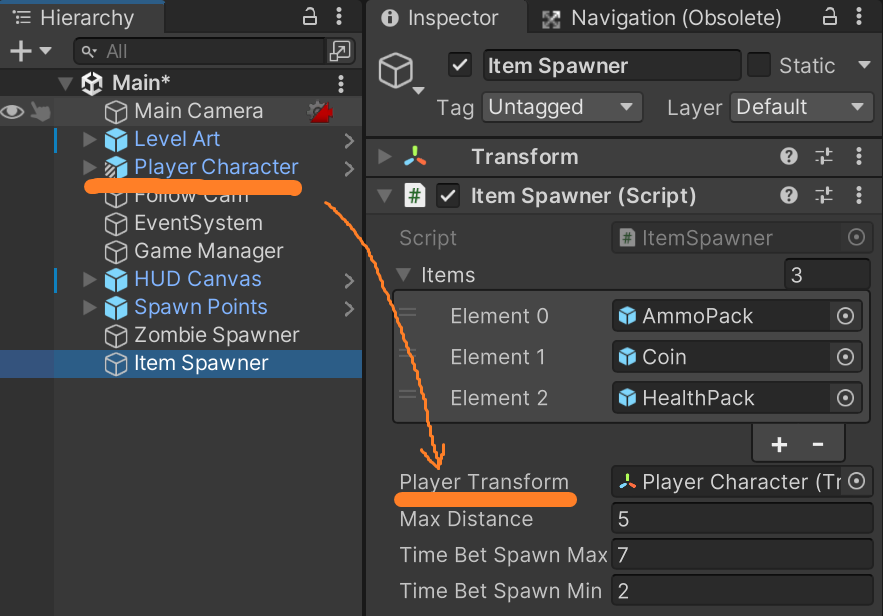Screen dimensions: 883x616
Task: Select the Level Art object
Action: [177, 139]
